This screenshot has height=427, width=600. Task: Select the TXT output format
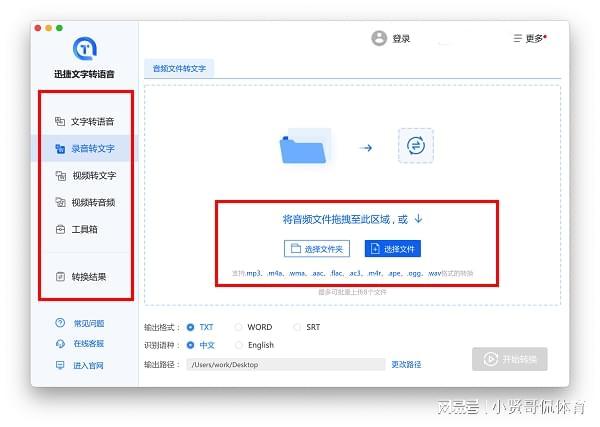(x=200, y=327)
